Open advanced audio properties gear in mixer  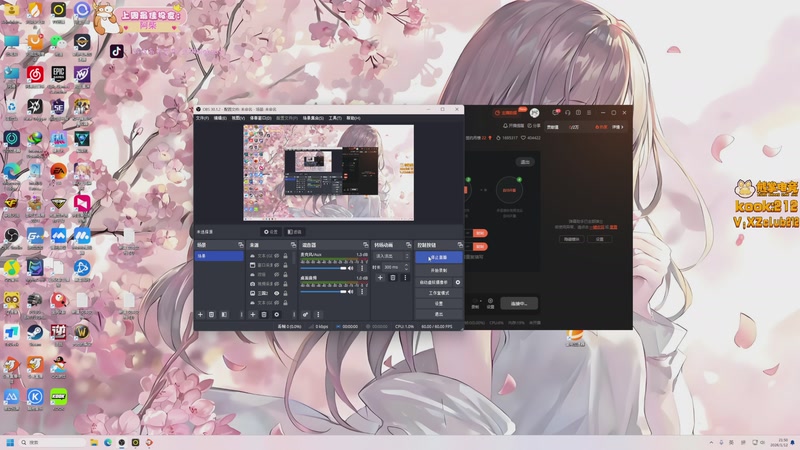tap(305, 315)
